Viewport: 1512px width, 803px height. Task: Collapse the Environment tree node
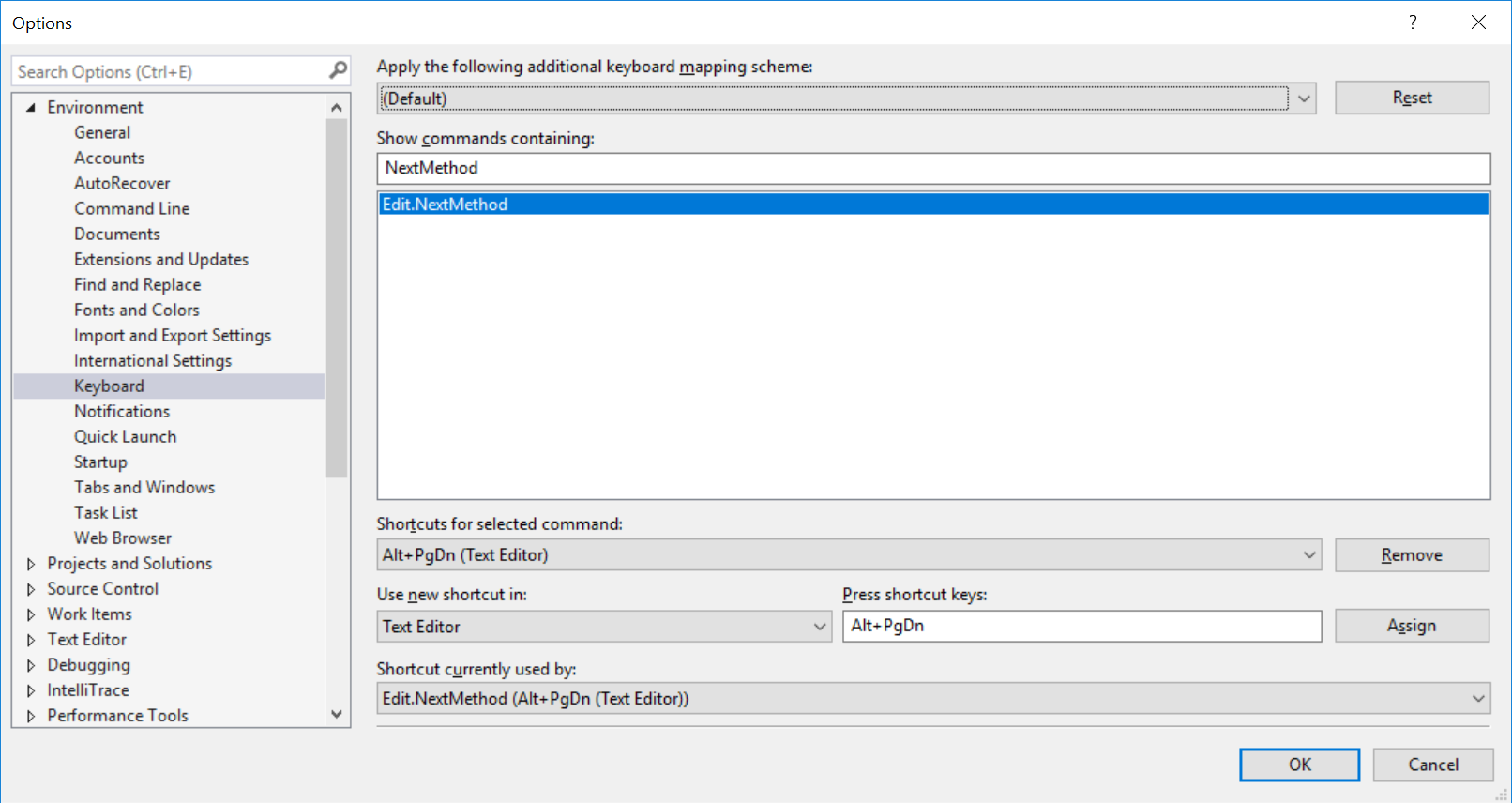point(31,108)
